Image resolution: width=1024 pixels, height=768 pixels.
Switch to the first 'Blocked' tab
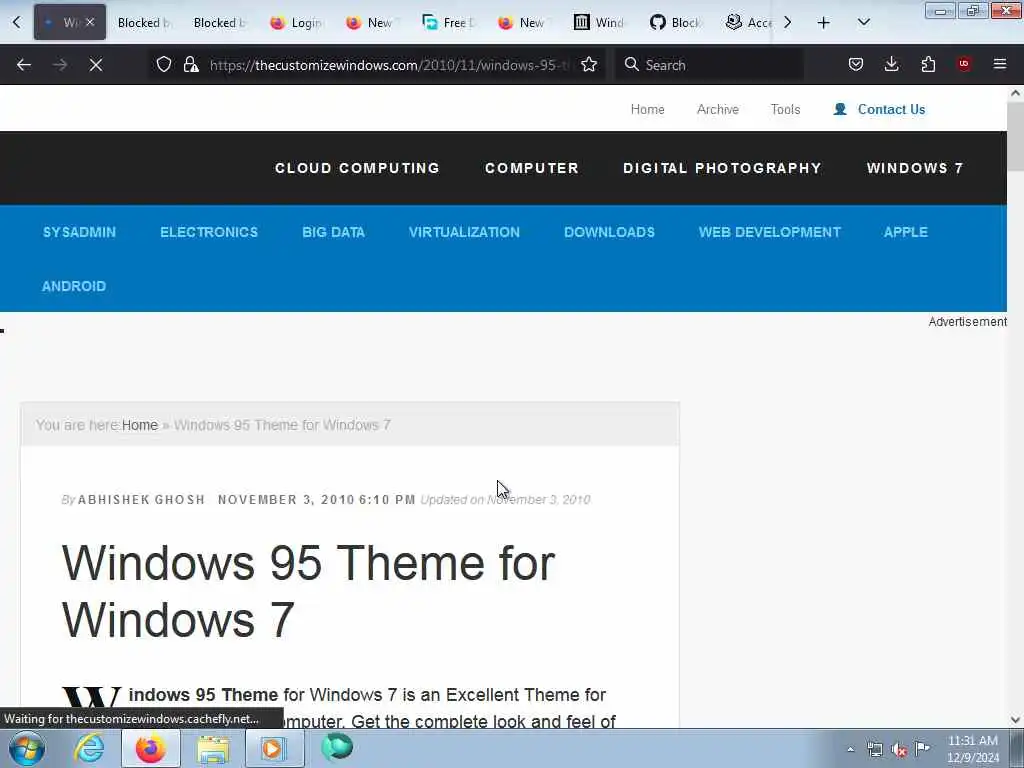click(144, 23)
